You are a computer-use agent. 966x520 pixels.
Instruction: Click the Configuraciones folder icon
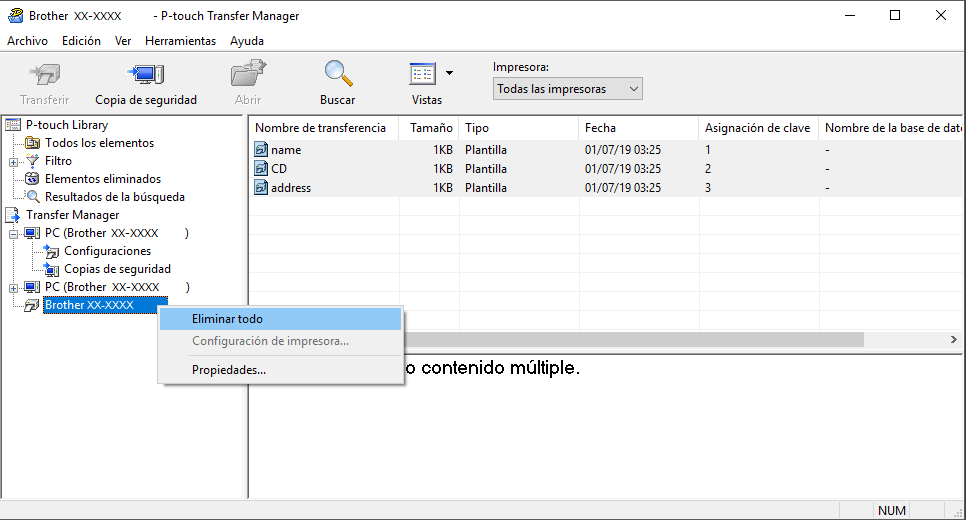pos(51,251)
